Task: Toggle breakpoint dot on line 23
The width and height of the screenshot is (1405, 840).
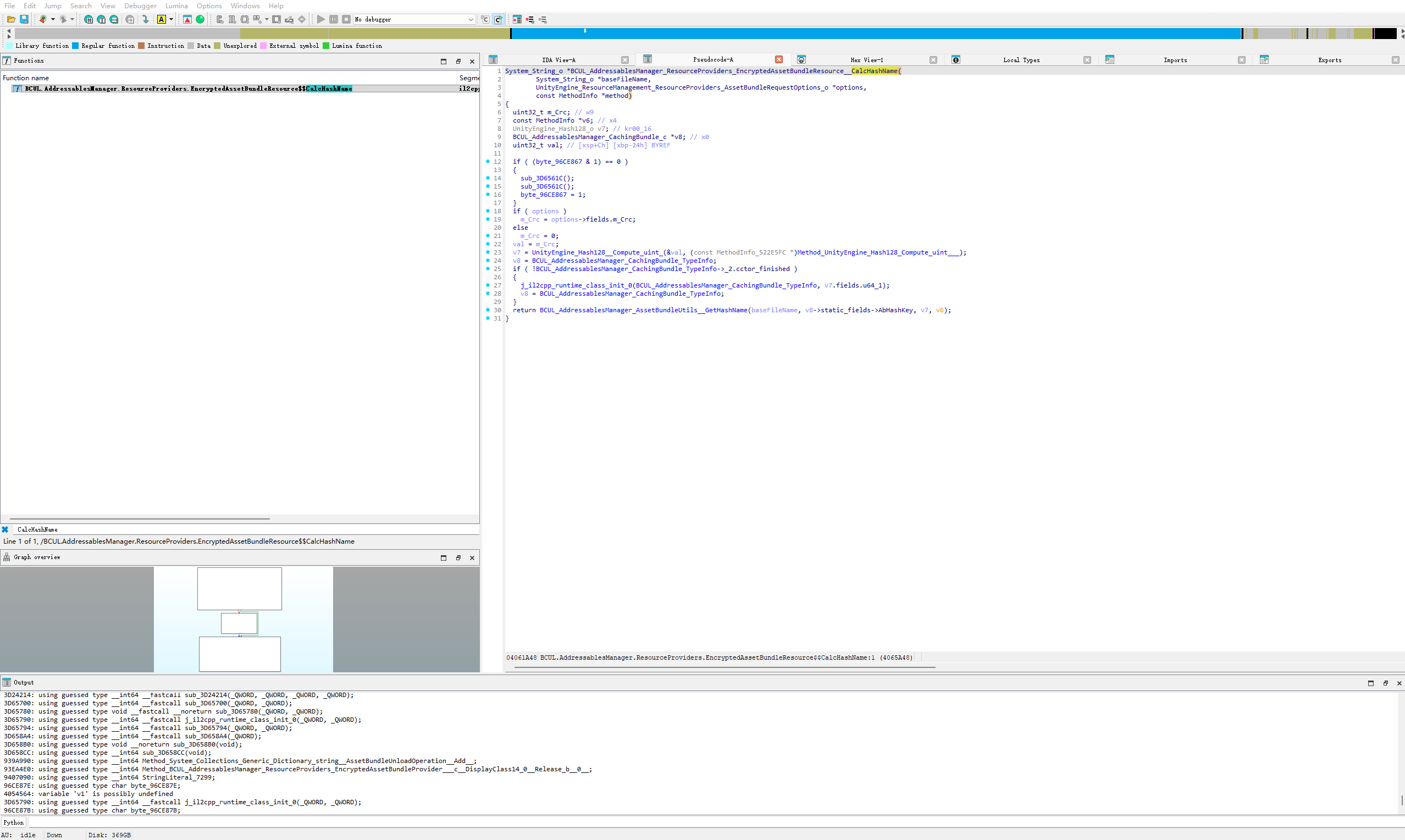Action: coord(488,252)
